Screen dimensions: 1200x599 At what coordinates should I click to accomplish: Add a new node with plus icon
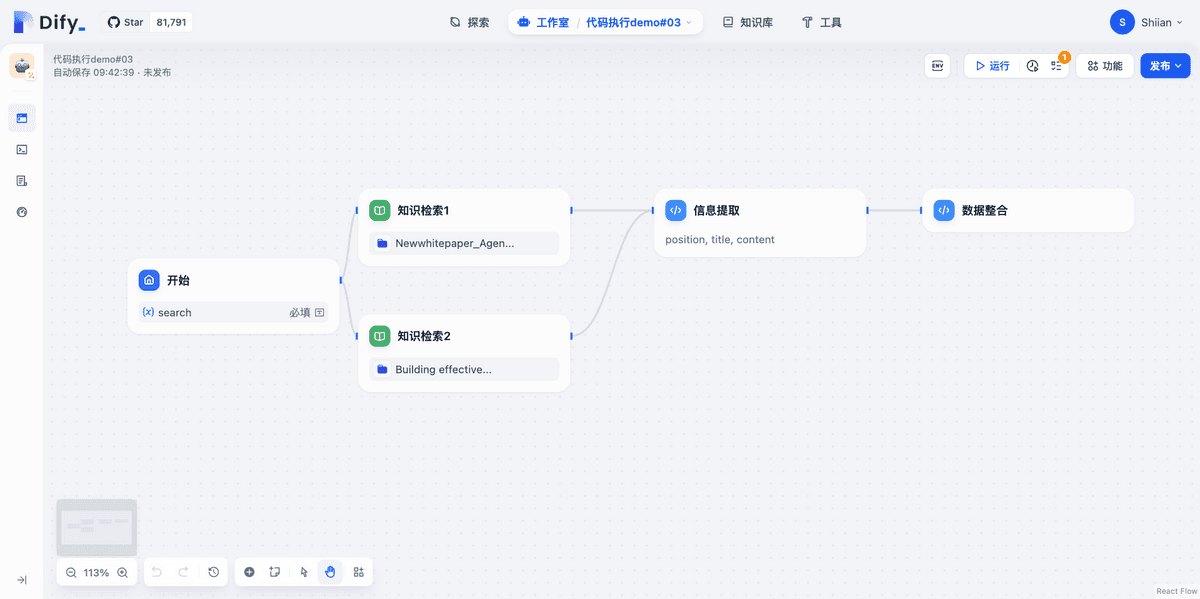point(249,572)
